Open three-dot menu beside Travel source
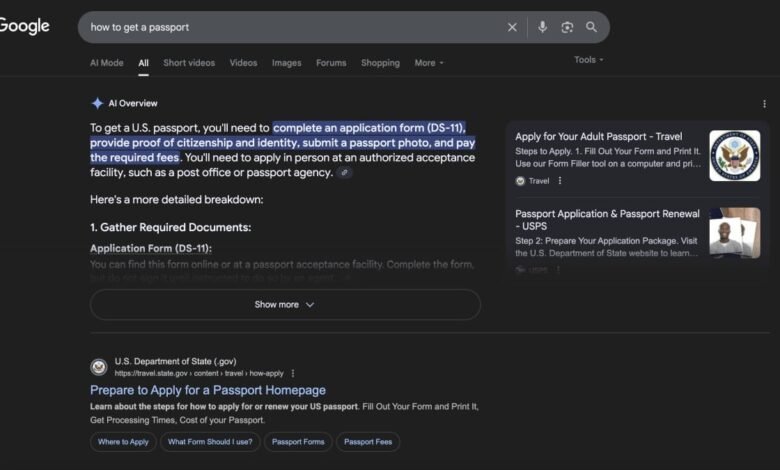The image size is (780, 470). click(x=560, y=181)
